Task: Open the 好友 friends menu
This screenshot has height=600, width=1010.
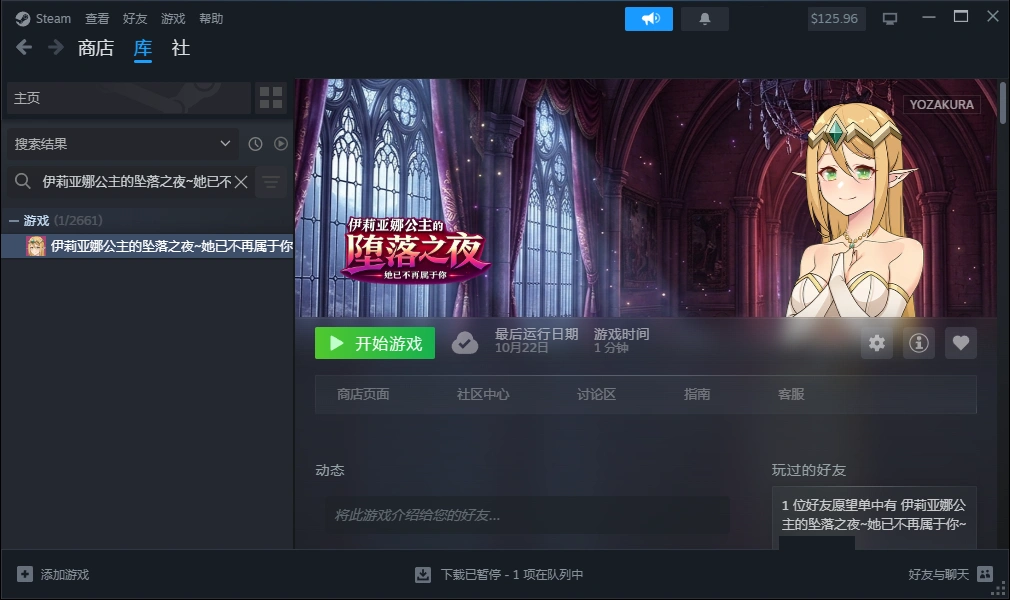Action: [135, 19]
